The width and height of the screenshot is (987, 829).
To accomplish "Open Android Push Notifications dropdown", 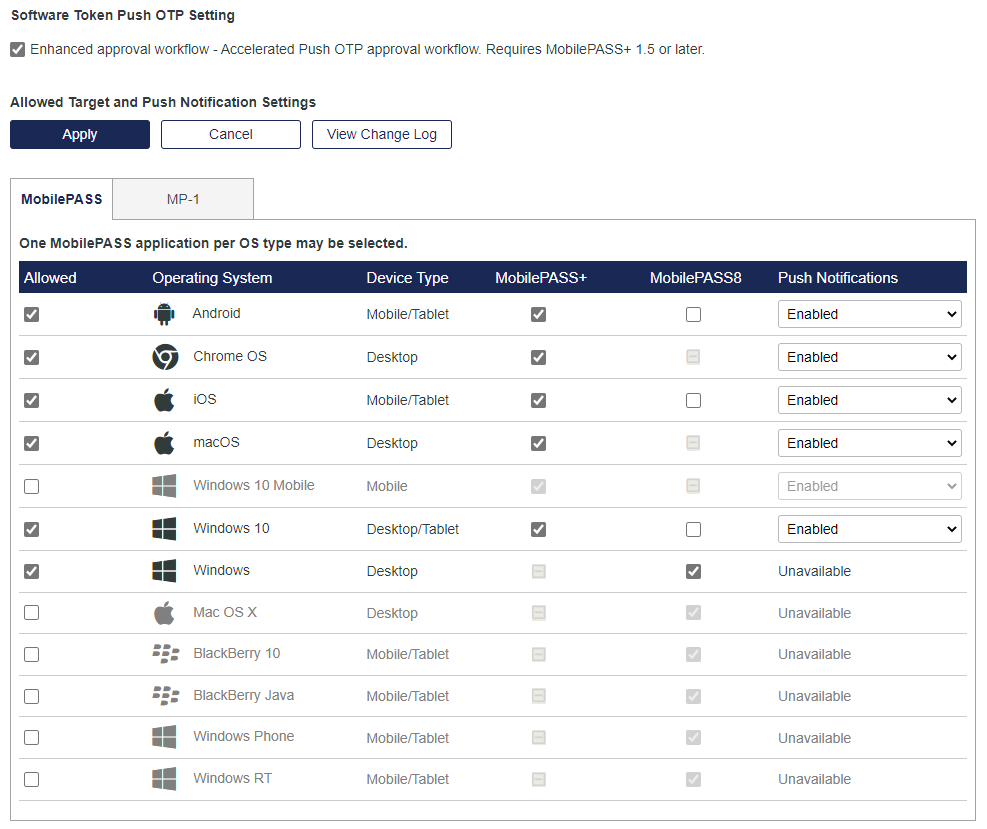I will (869, 314).
